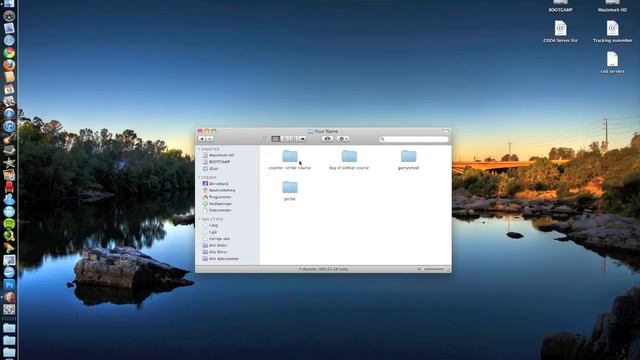Select the 'I dag' saved search
640x360 pixels.
click(x=211, y=225)
